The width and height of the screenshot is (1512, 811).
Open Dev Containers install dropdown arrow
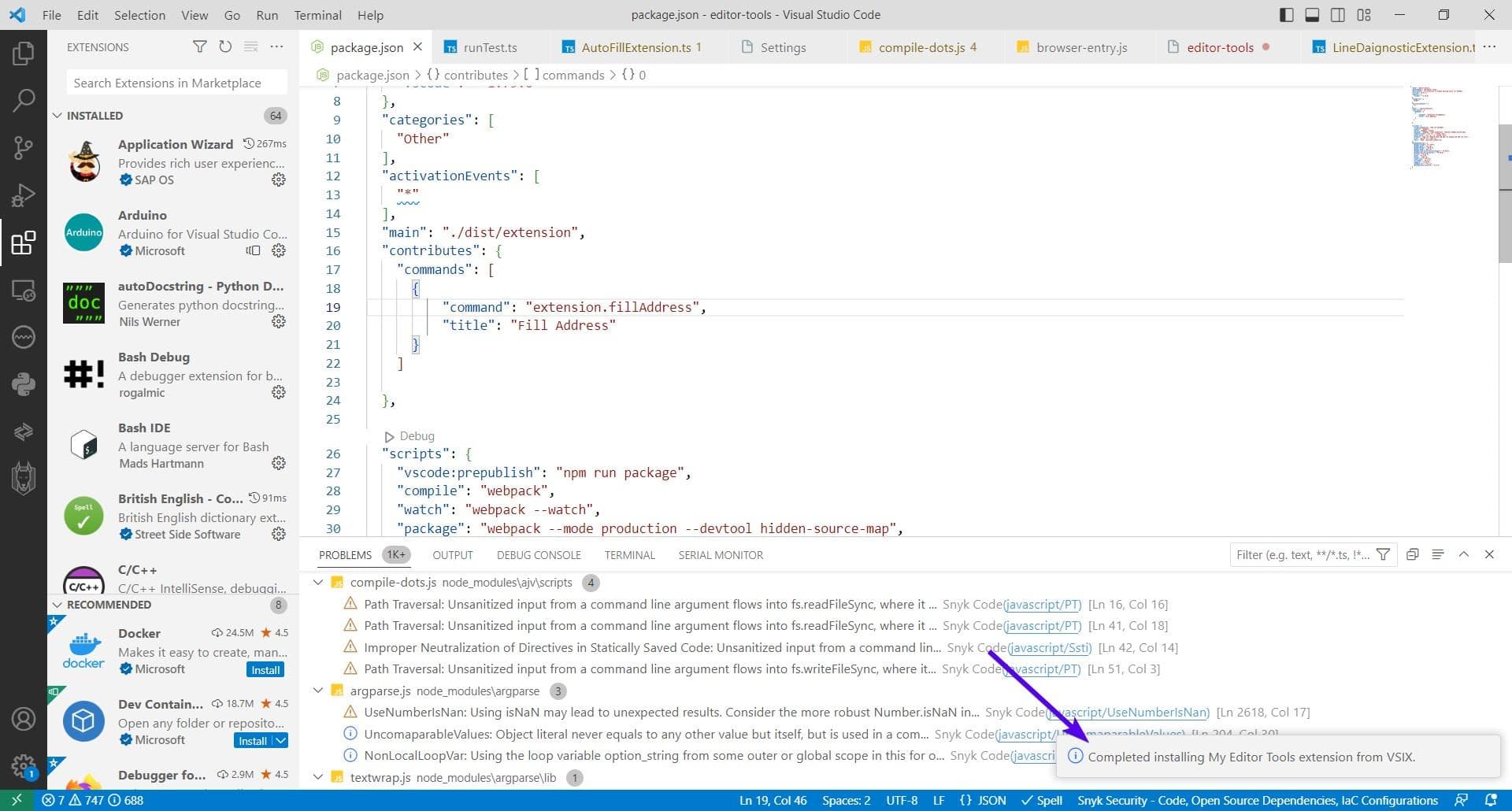[280, 741]
